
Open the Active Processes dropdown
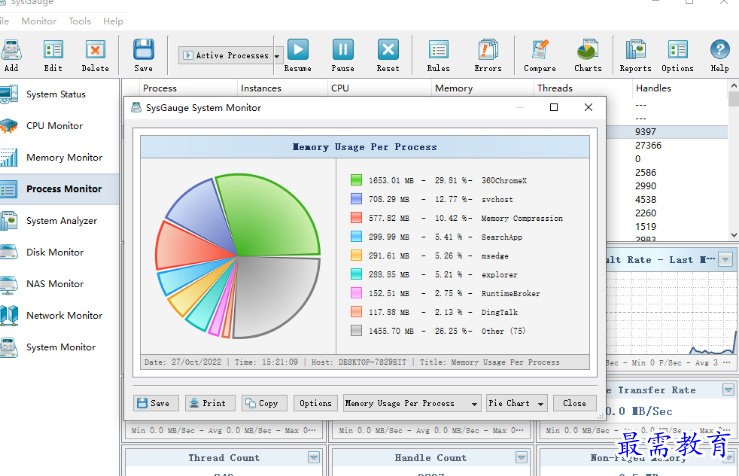point(230,56)
